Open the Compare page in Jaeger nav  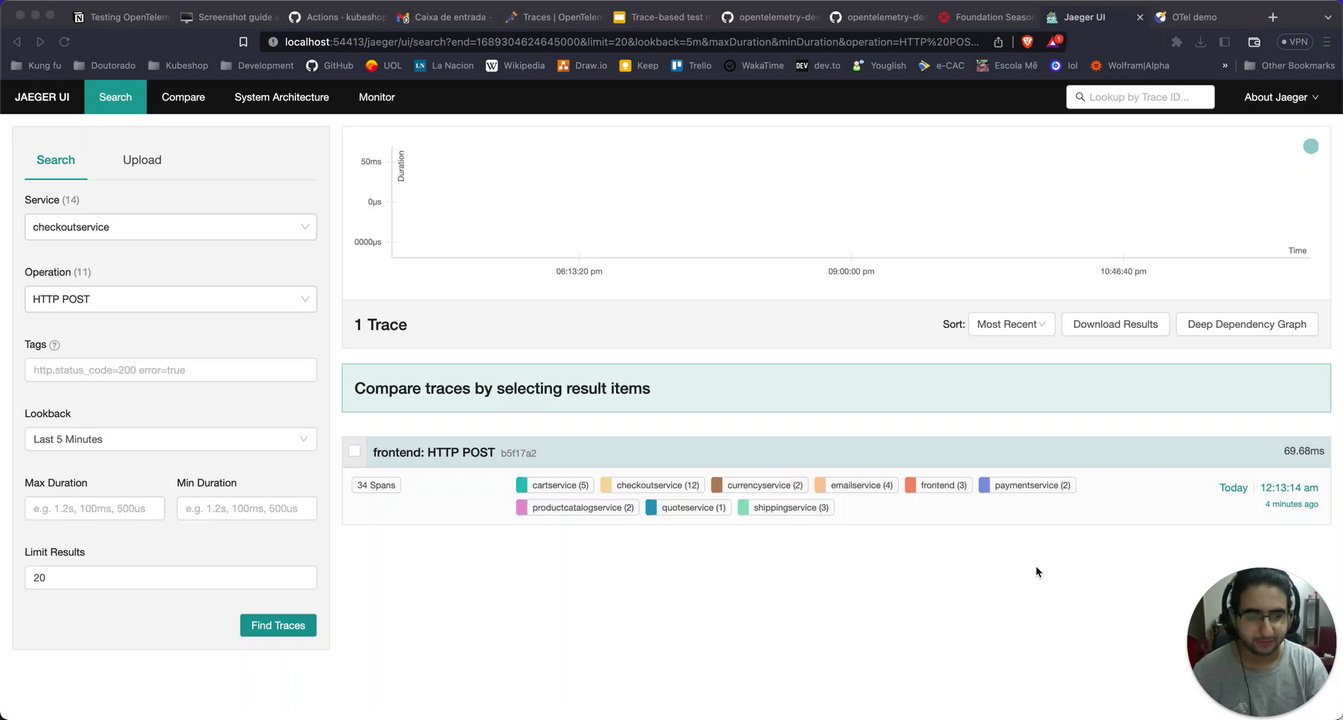[183, 97]
